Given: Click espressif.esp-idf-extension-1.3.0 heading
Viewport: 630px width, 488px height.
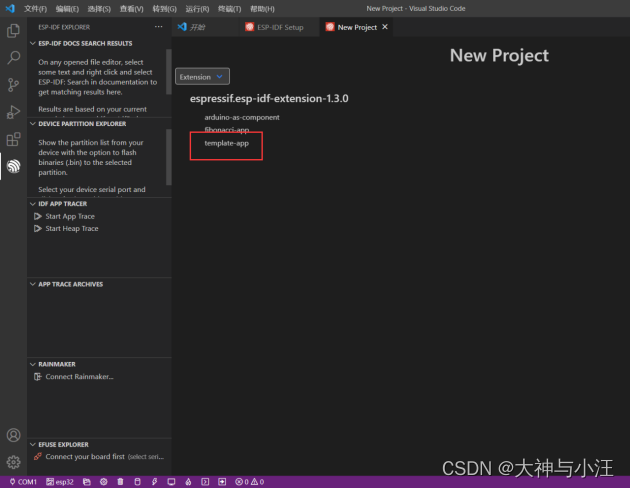Looking at the screenshot, I should pos(269,98).
